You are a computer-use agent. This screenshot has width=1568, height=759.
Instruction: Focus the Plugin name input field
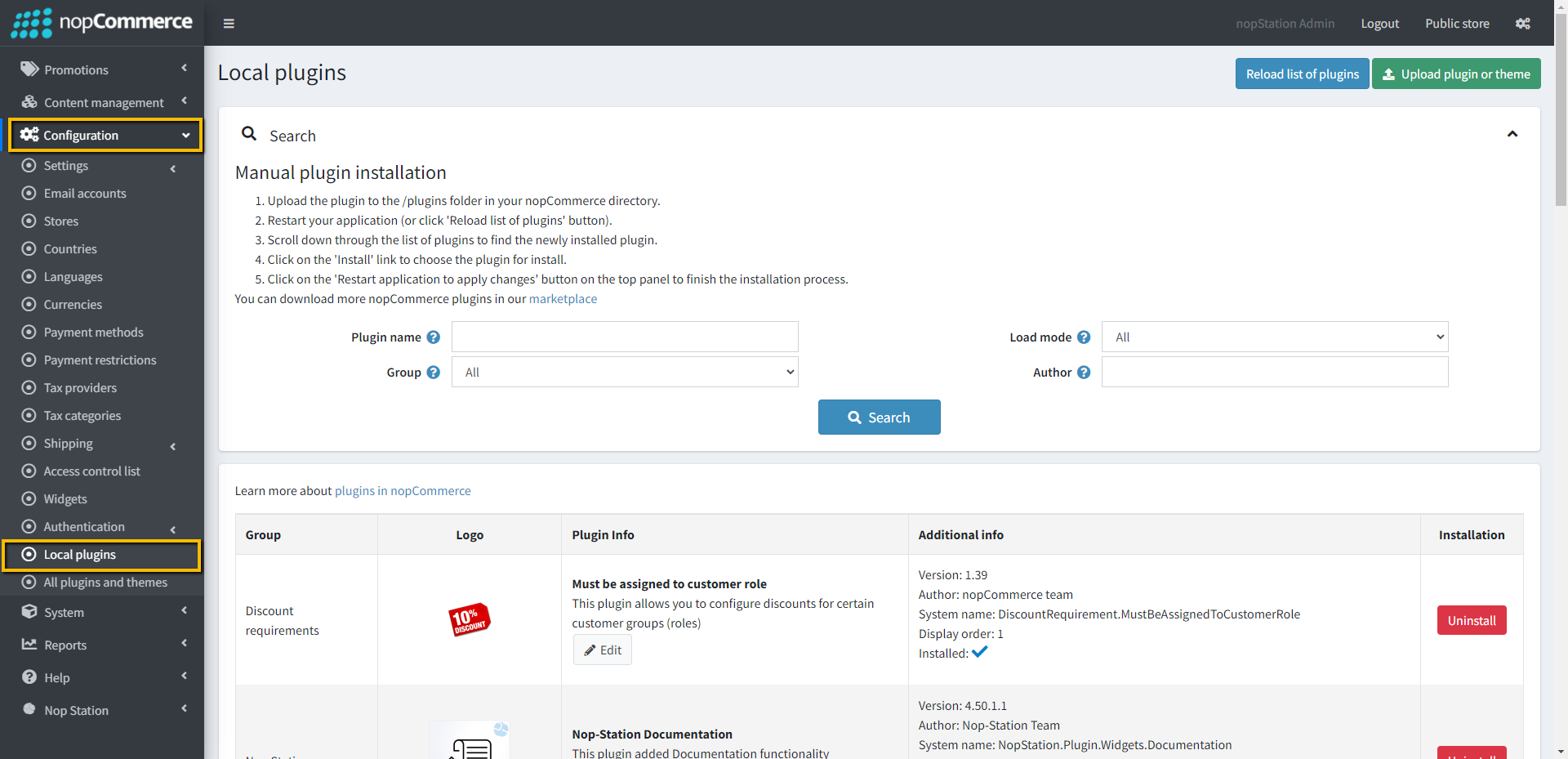point(625,337)
